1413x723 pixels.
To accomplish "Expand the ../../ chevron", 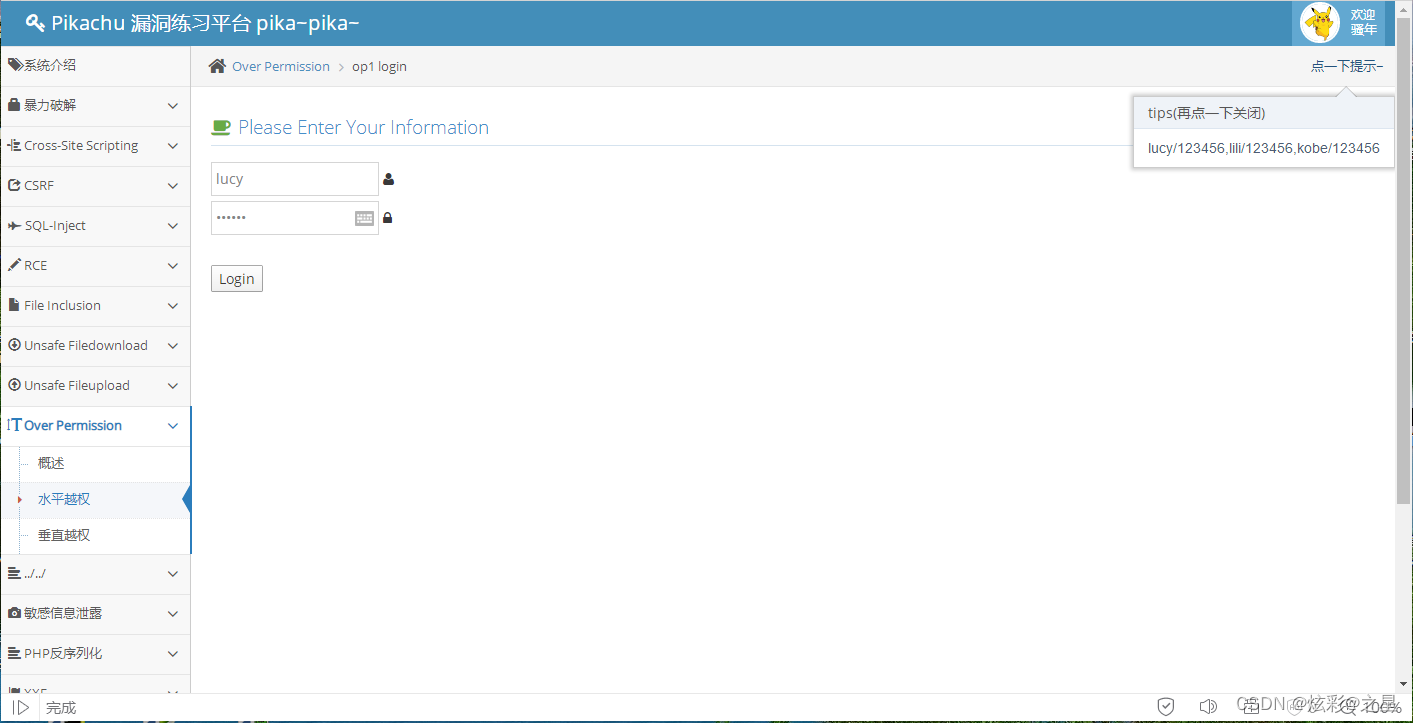I will tap(173, 574).
